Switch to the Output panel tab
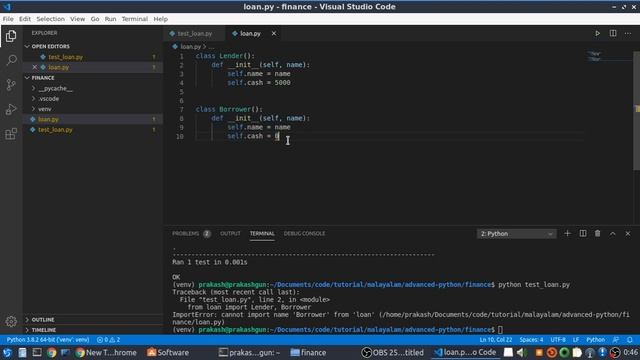 point(230,233)
